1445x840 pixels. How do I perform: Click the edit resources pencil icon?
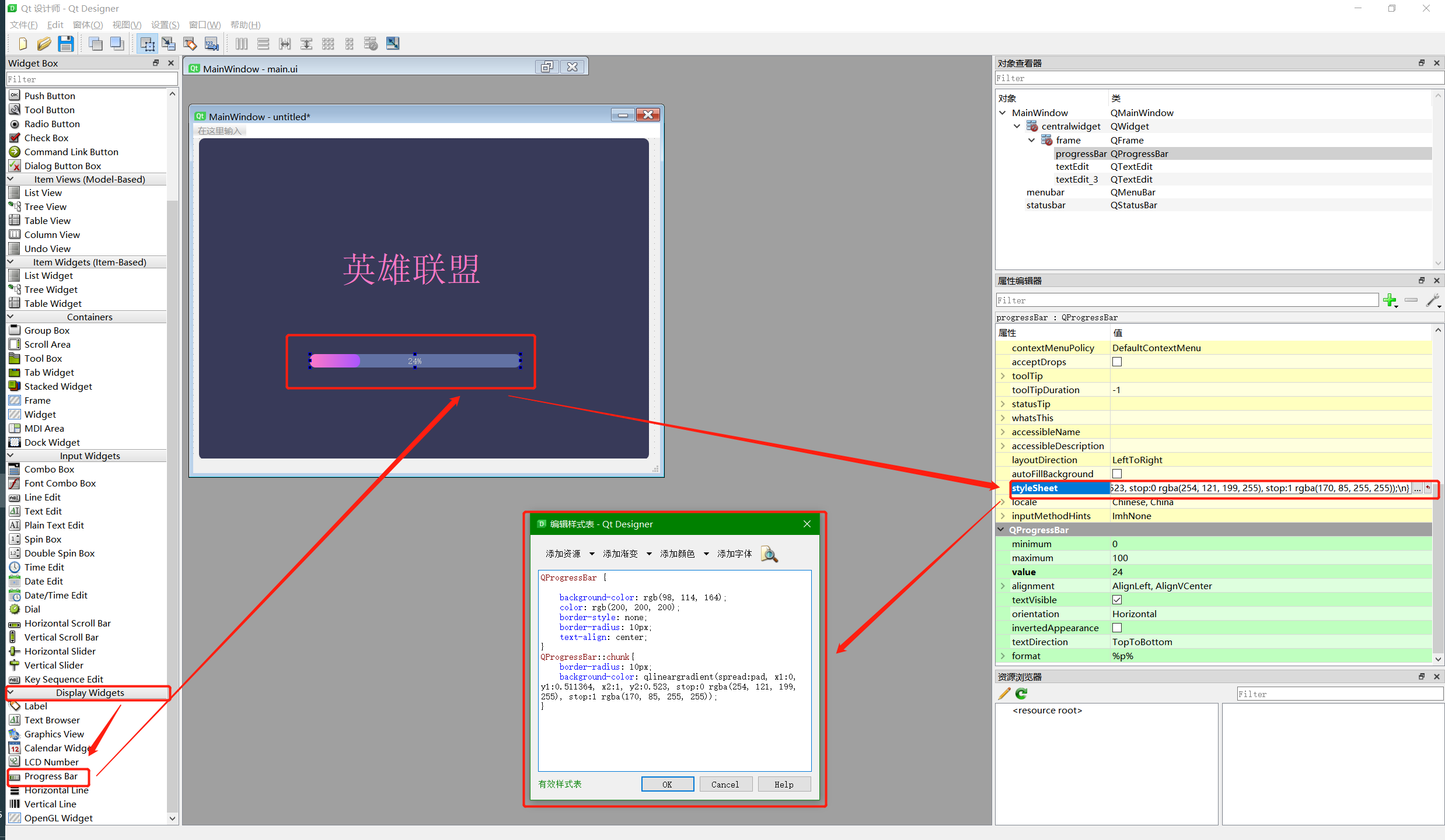[x=1004, y=694]
